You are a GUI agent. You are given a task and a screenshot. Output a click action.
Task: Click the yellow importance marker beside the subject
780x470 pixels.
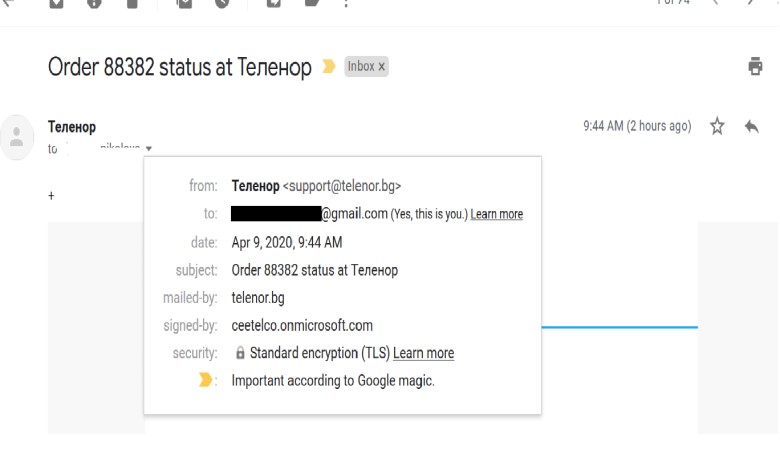(329, 66)
